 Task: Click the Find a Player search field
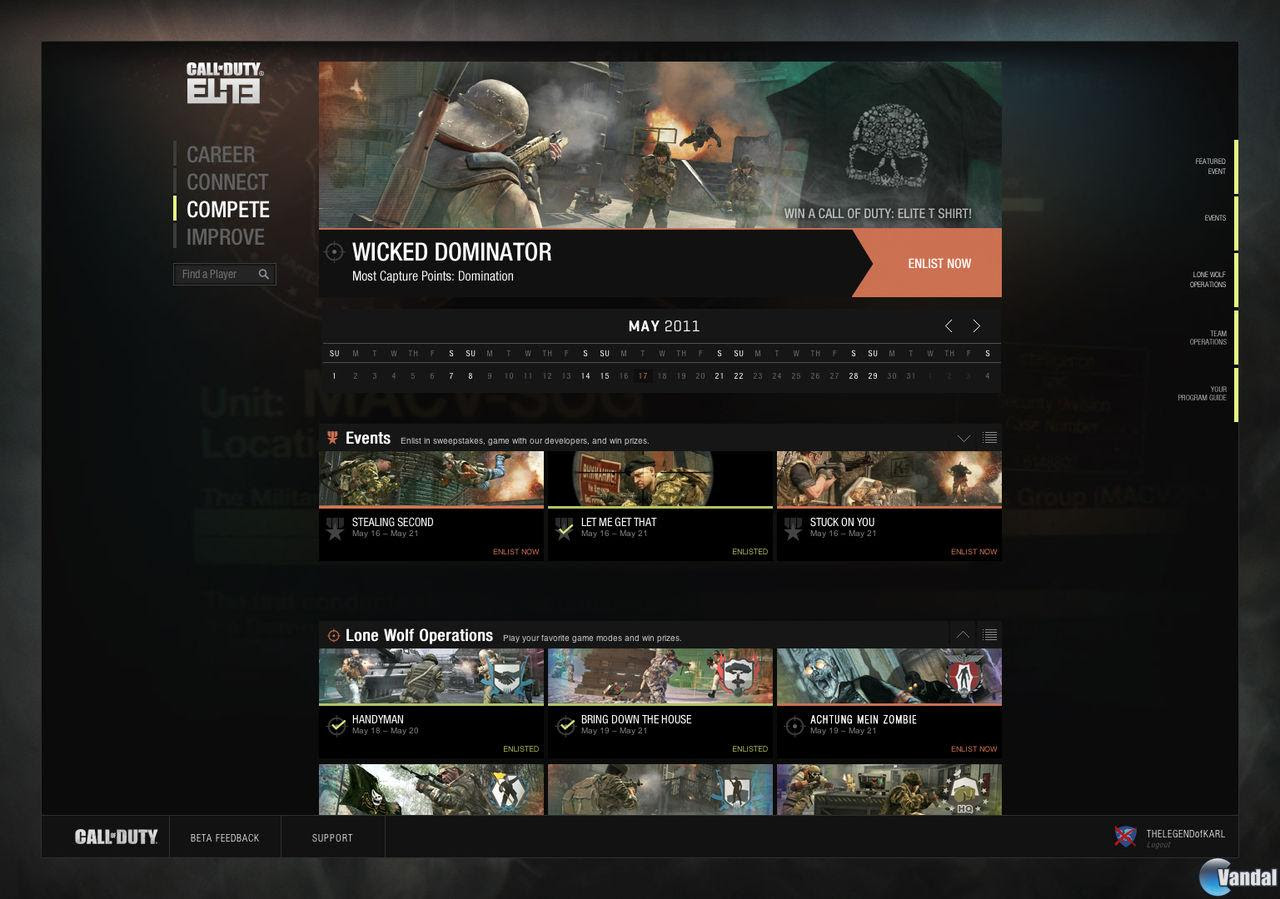(x=225, y=274)
